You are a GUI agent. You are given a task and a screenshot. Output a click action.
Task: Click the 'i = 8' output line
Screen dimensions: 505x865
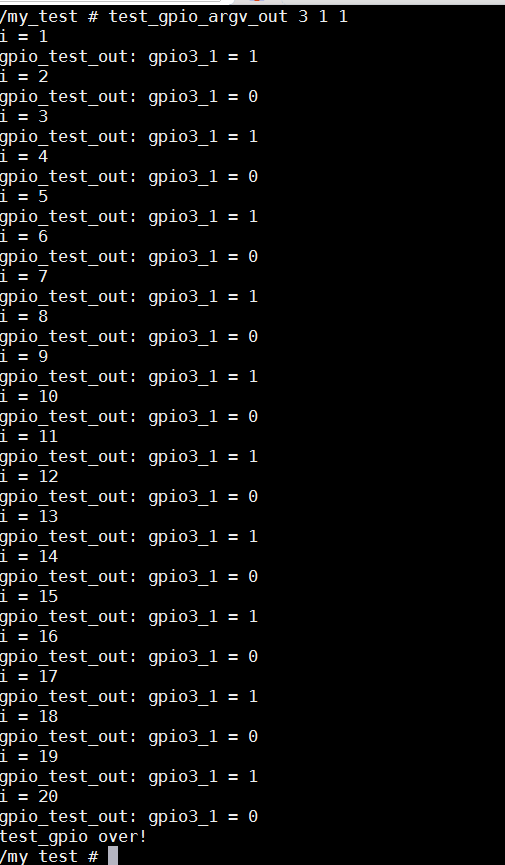pyautogui.click(x=24, y=316)
